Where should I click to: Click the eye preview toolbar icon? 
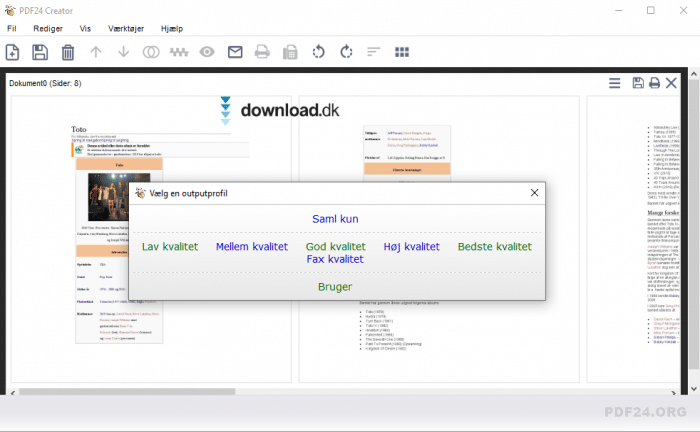(x=207, y=52)
